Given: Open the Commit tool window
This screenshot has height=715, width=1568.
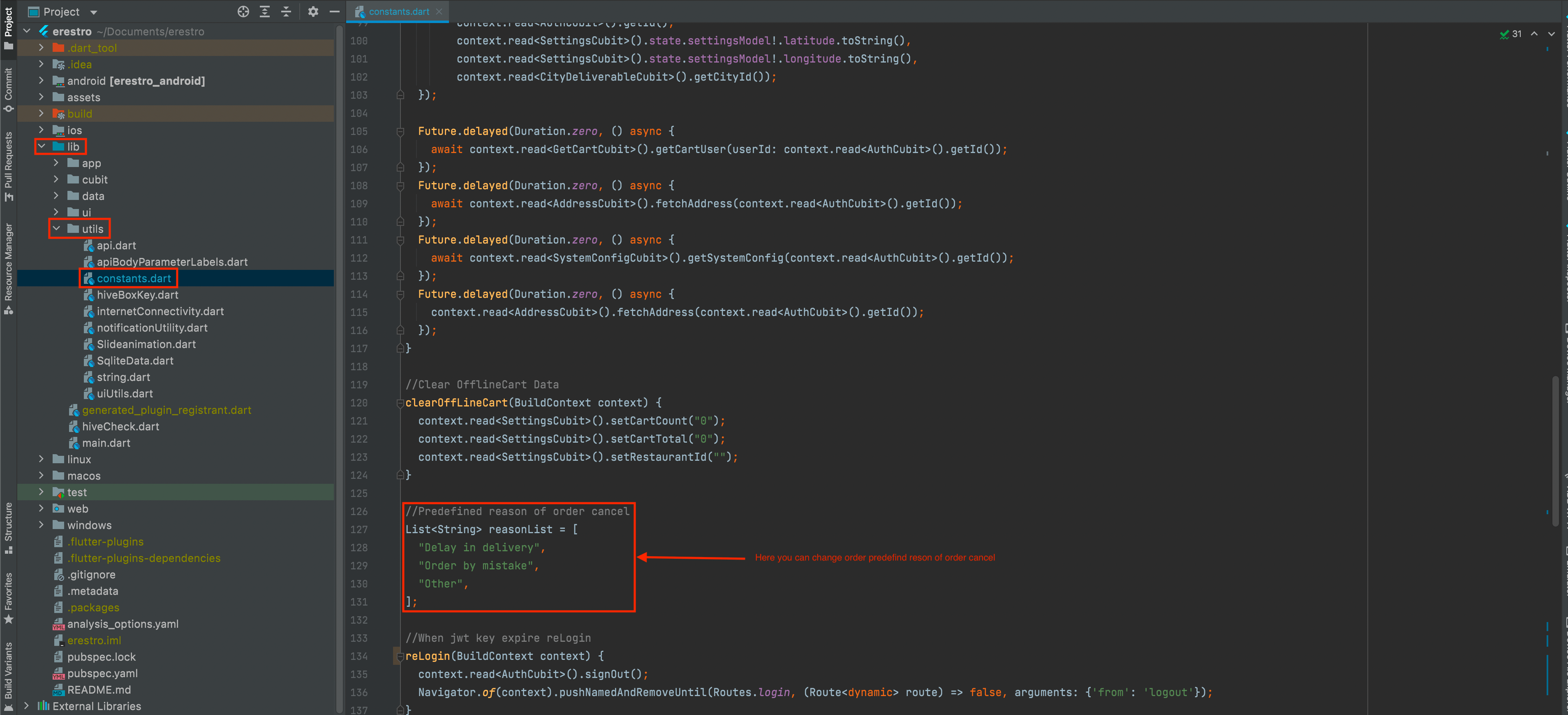Looking at the screenshot, I should tap(8, 90).
